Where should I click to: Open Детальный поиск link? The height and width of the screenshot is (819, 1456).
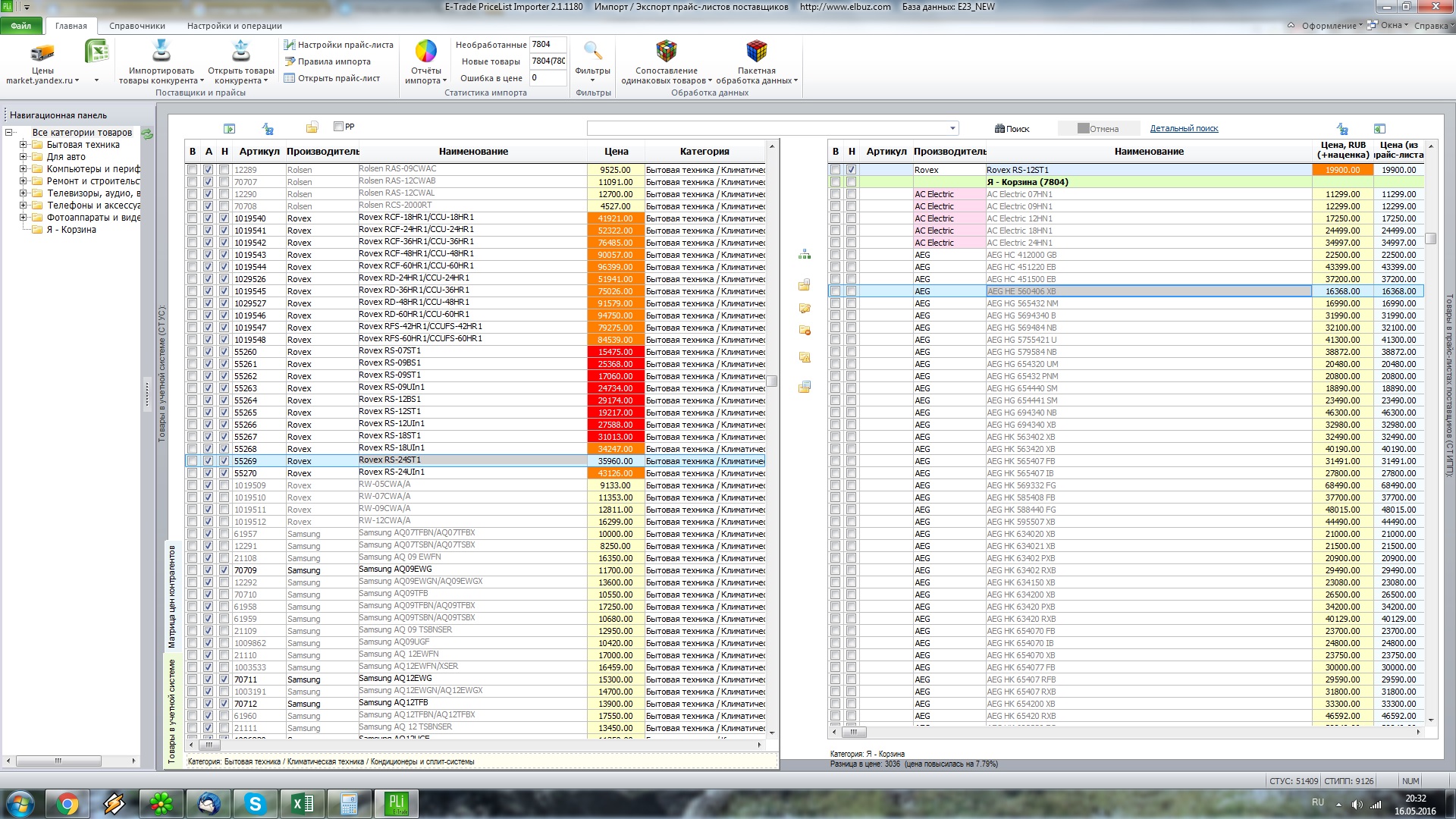tap(1185, 129)
